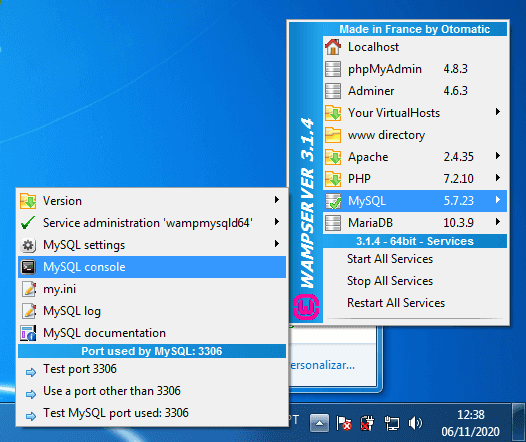
Task: Click the MySQL documentation info icon
Action: 28,333
